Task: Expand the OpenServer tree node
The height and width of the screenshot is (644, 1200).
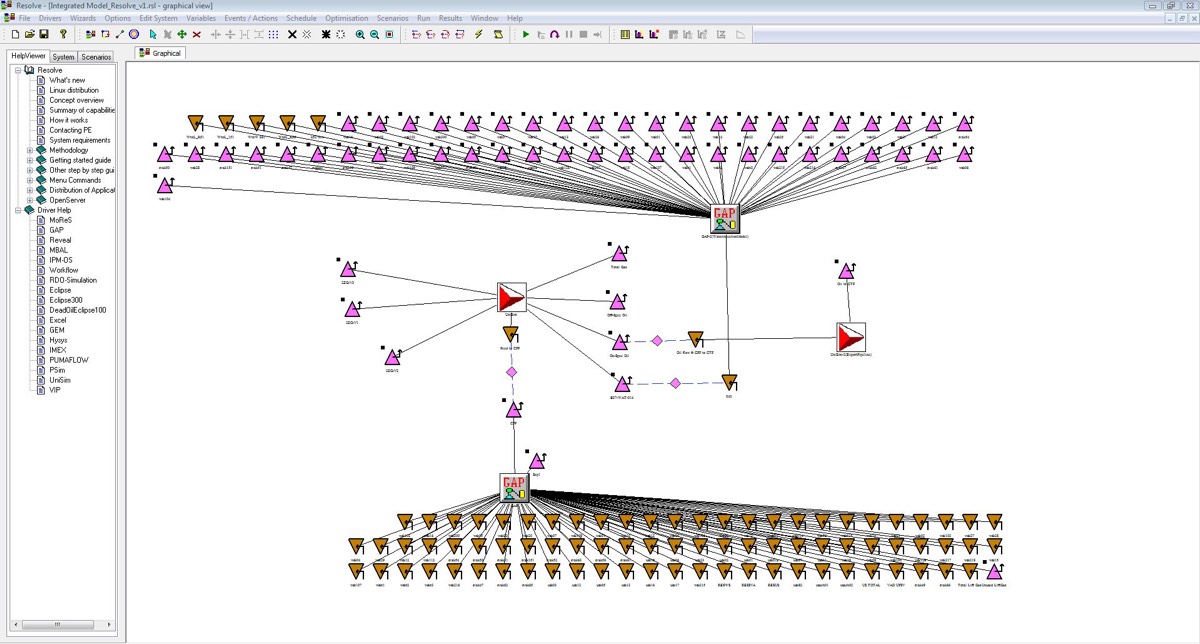Action: point(29,201)
